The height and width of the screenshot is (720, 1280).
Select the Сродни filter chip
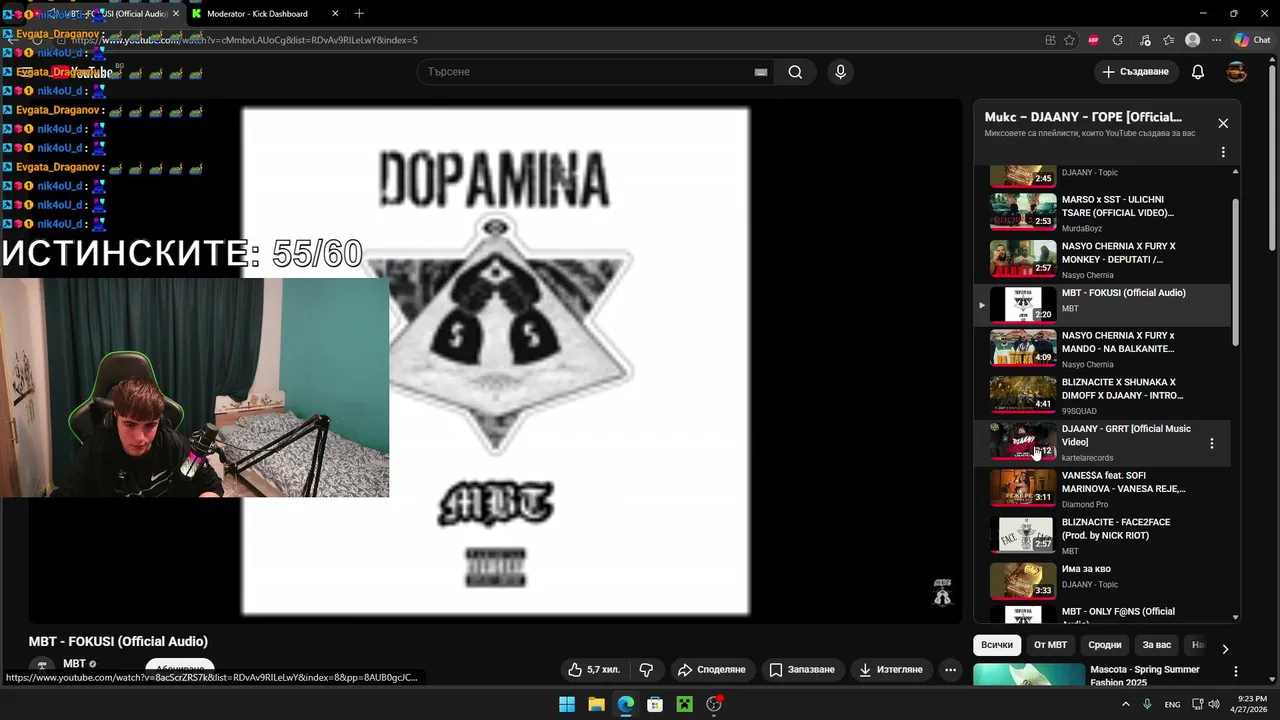pyautogui.click(x=1105, y=645)
